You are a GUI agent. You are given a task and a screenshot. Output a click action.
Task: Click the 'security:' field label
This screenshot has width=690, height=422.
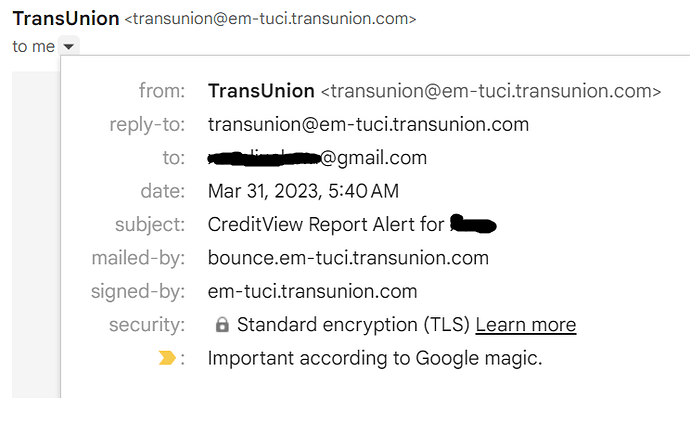point(148,325)
